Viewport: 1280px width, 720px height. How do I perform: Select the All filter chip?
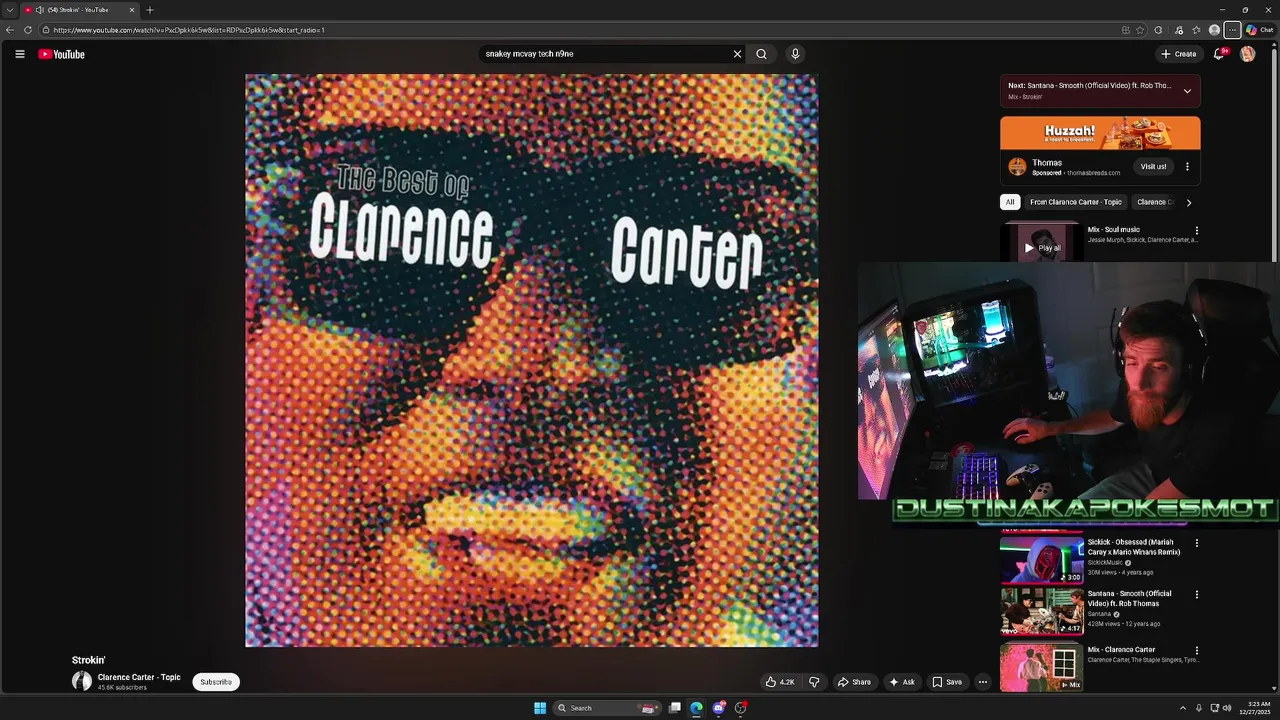1010,202
